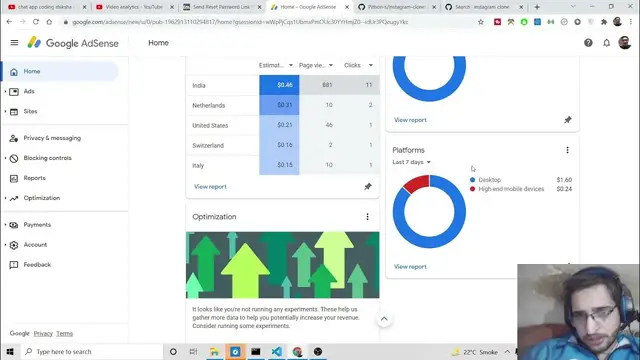640x360 pixels.
Task: Bookmark the page with star icon
Action: pyautogui.click(x=481, y=22)
